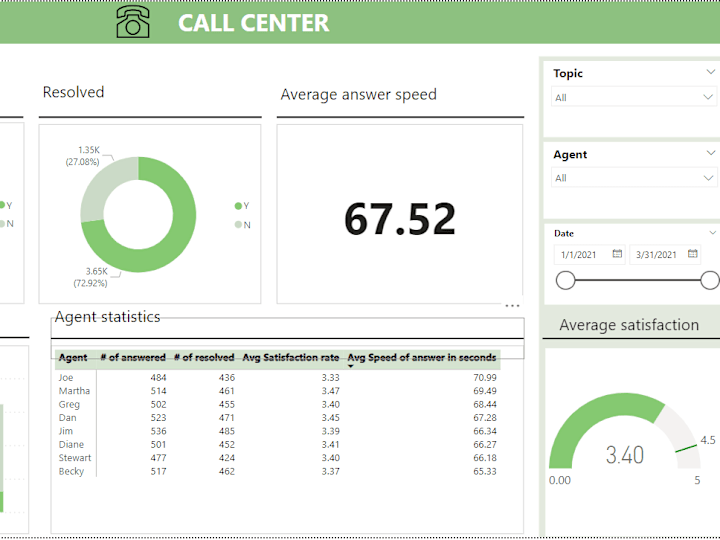This screenshot has height=540, width=720.
Task: Sort table by Agent column header
Action: [73, 358]
